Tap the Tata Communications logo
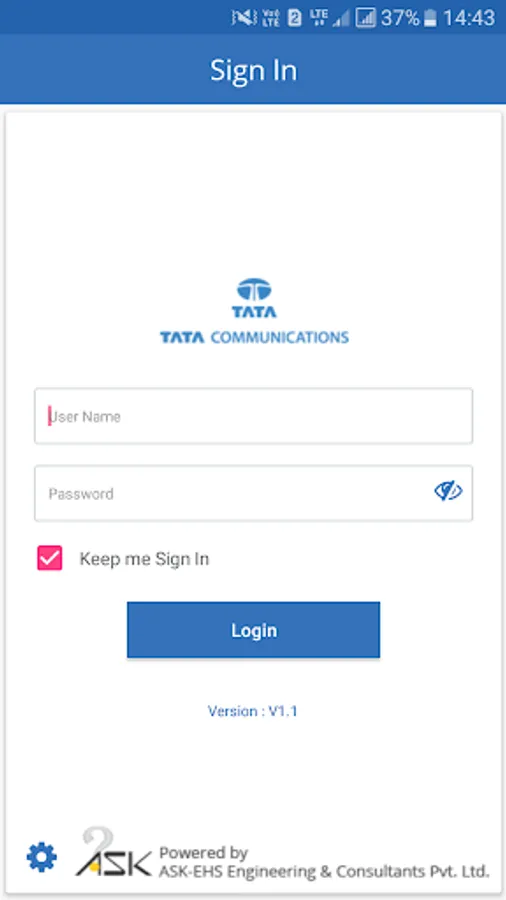 tap(254, 311)
